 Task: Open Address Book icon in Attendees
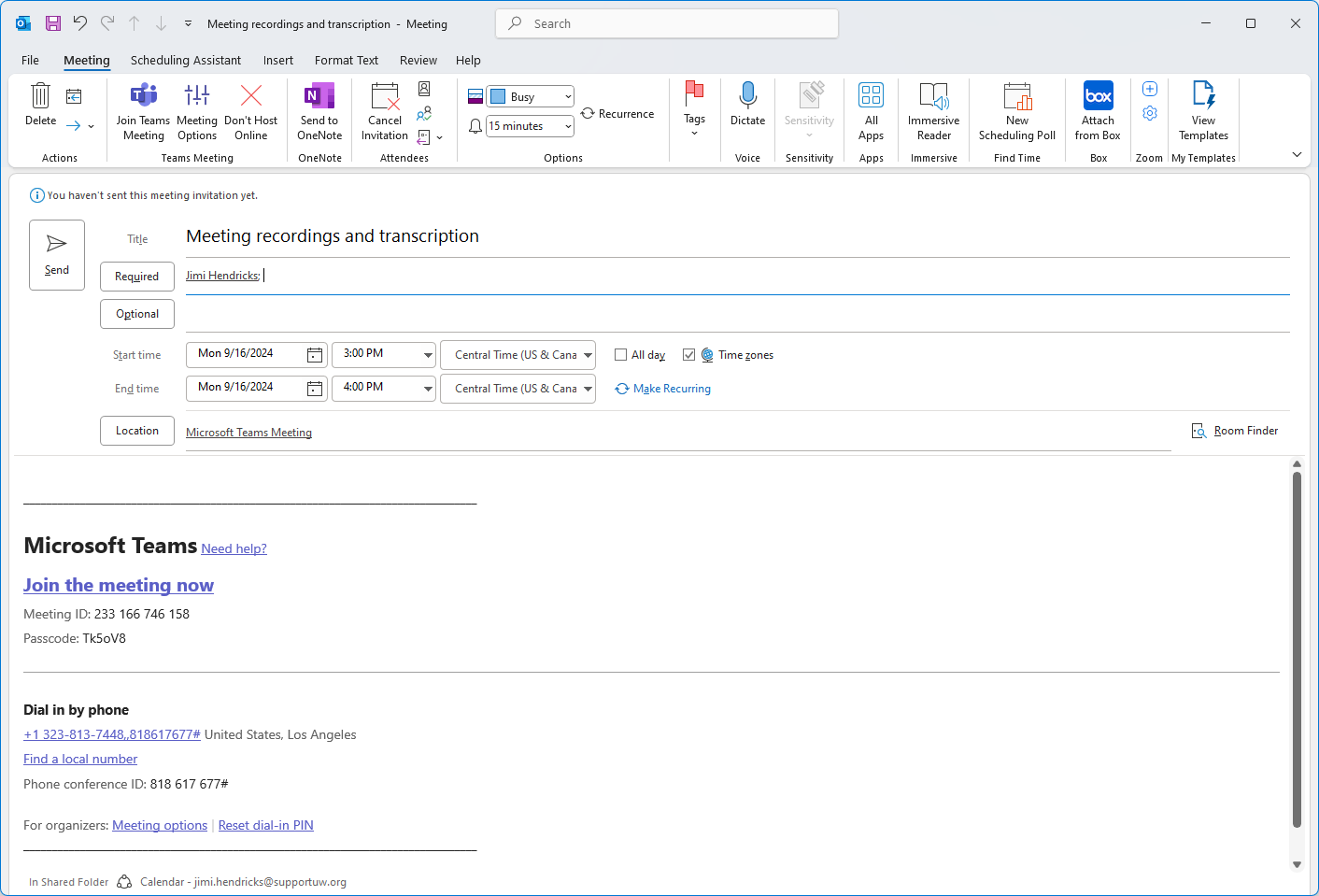click(424, 89)
